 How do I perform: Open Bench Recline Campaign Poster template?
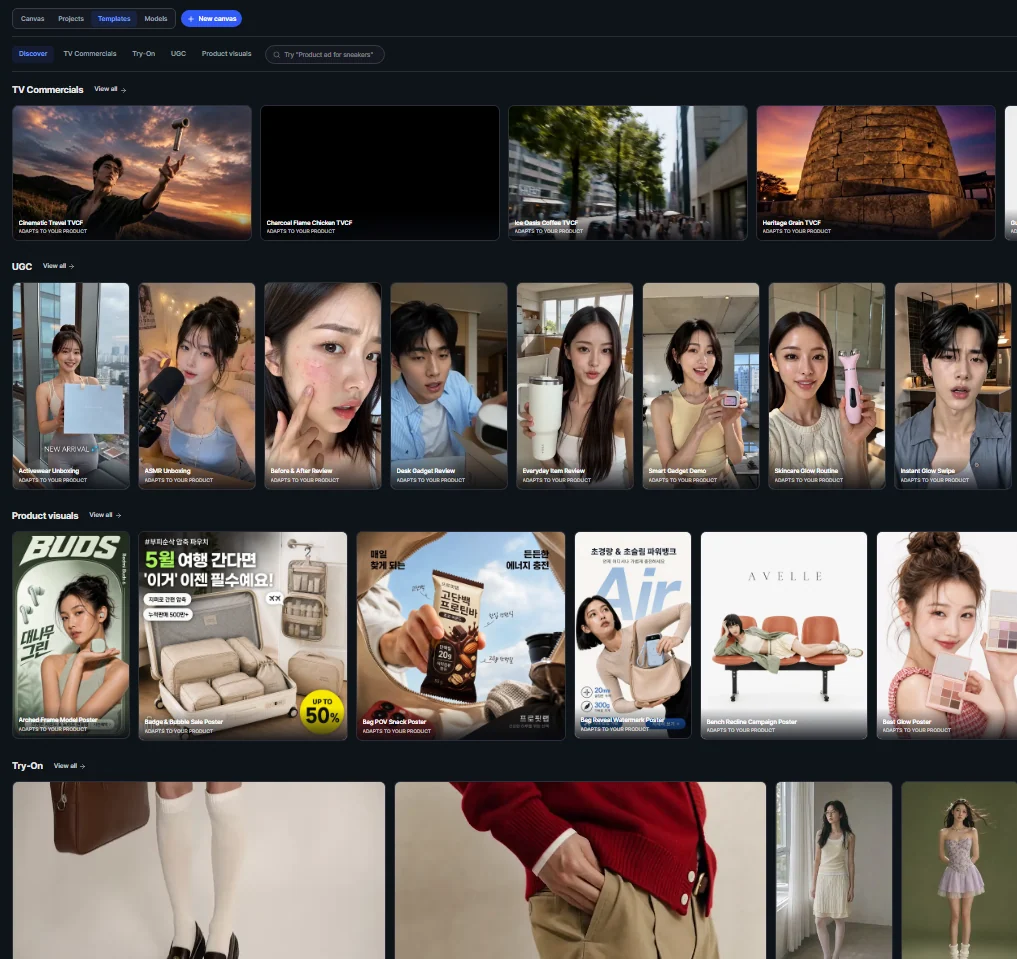784,635
